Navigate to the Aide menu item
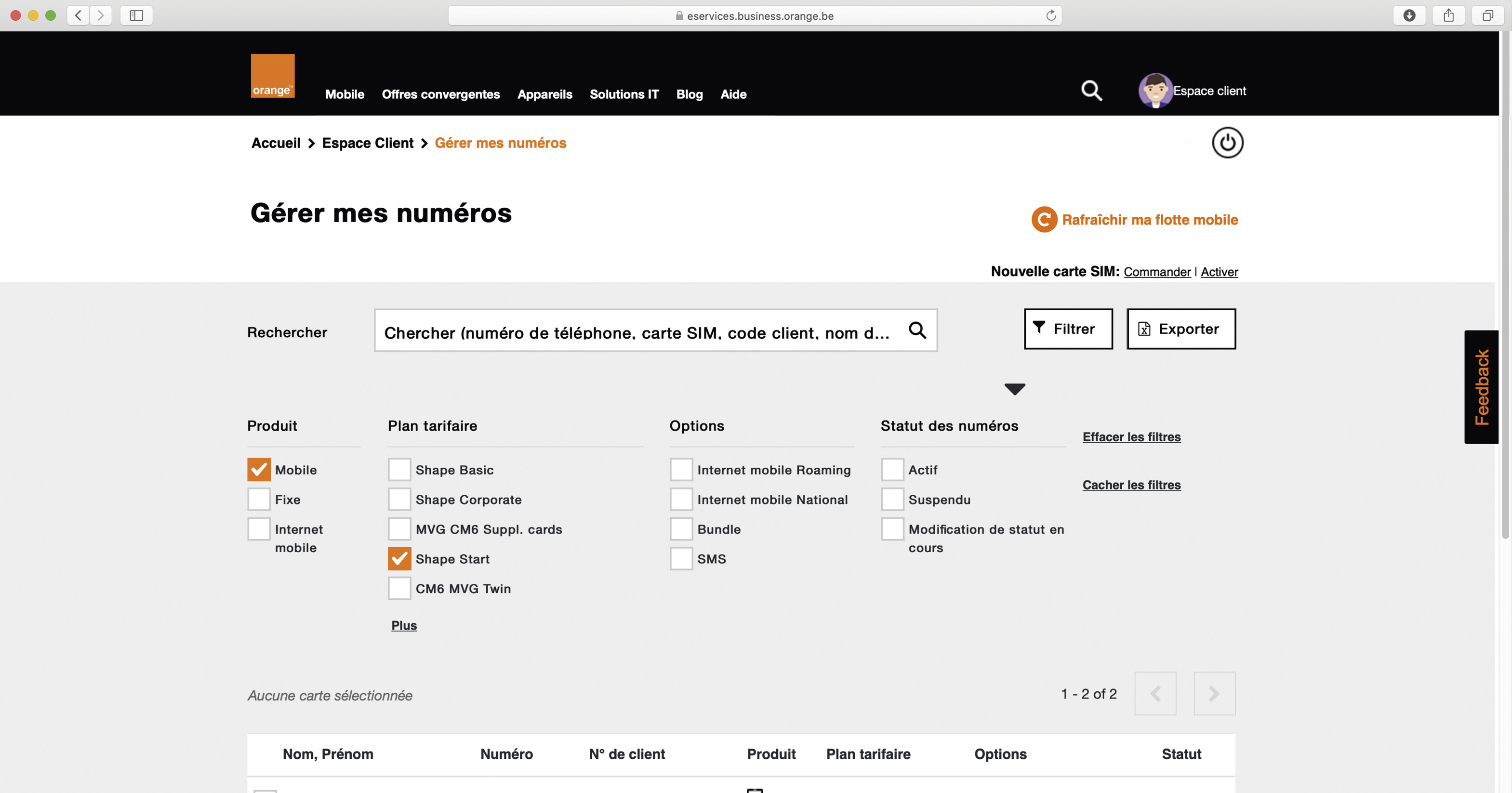Viewport: 1512px width, 793px height. pos(733,94)
